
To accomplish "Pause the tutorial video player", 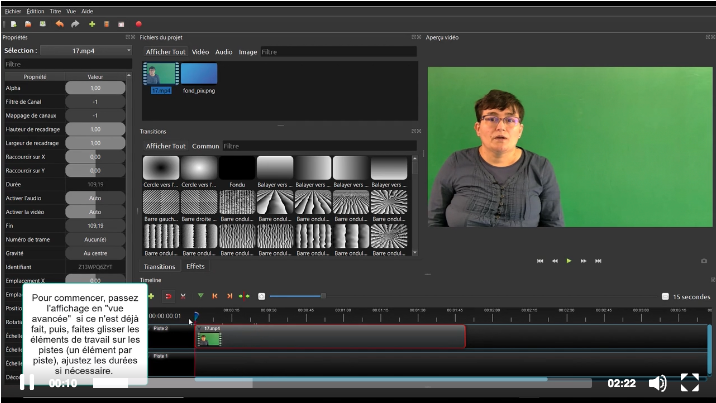I will pyautogui.click(x=27, y=382).
